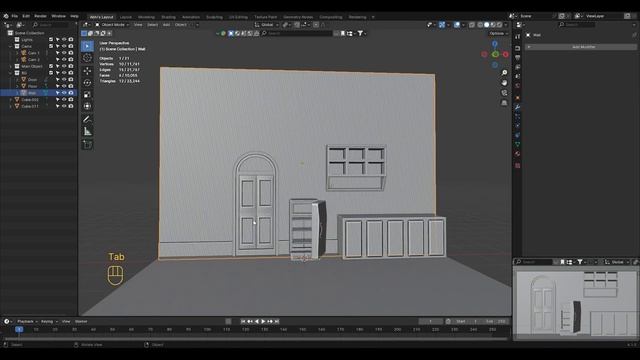Open the viewport View menu button
Screen dimensions: 640x360
point(138,25)
